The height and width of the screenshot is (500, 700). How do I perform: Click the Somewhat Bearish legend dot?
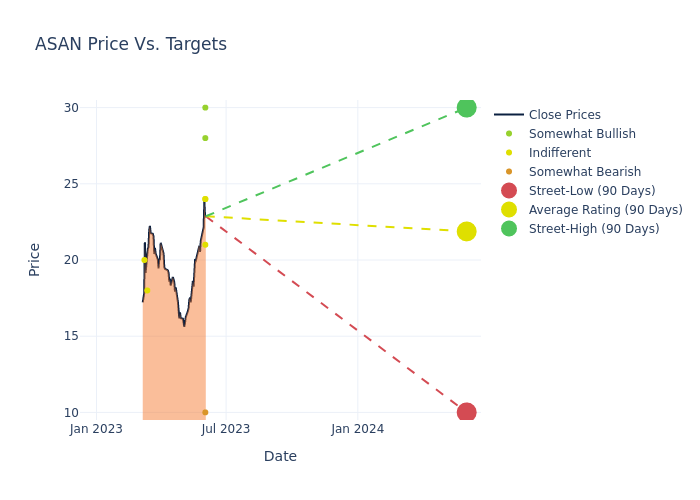click(x=509, y=172)
